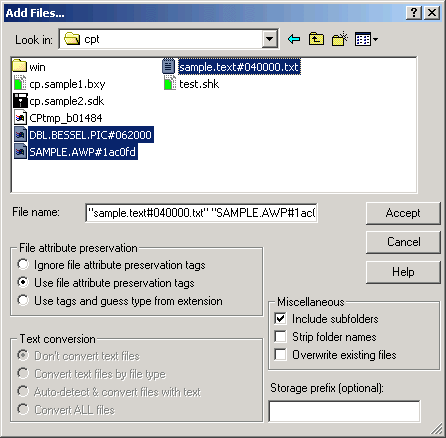Select Ignore file attribute preservation tags
This screenshot has height=438, width=446.
(23, 264)
